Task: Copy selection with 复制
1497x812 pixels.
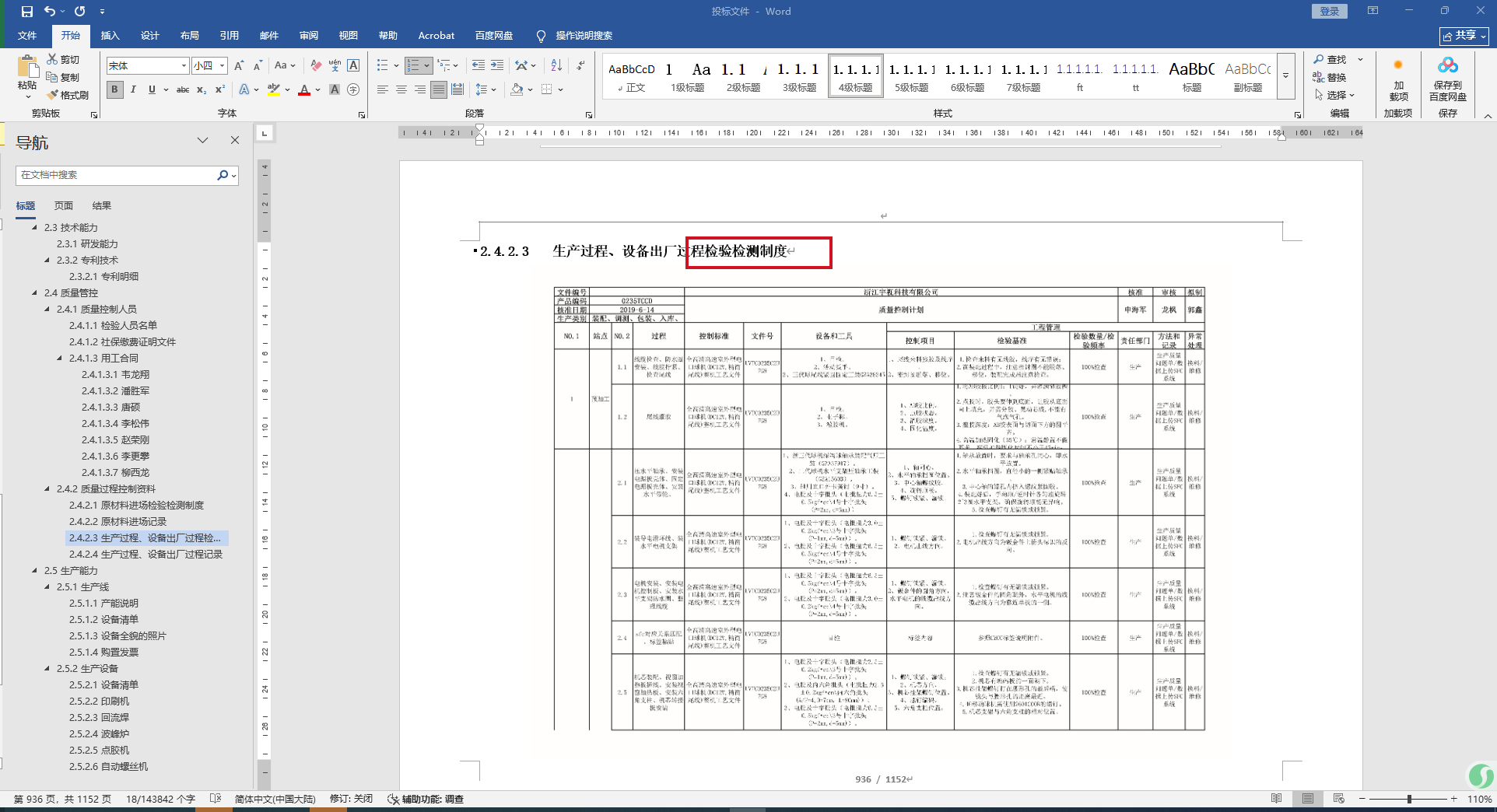Action: click(x=63, y=77)
